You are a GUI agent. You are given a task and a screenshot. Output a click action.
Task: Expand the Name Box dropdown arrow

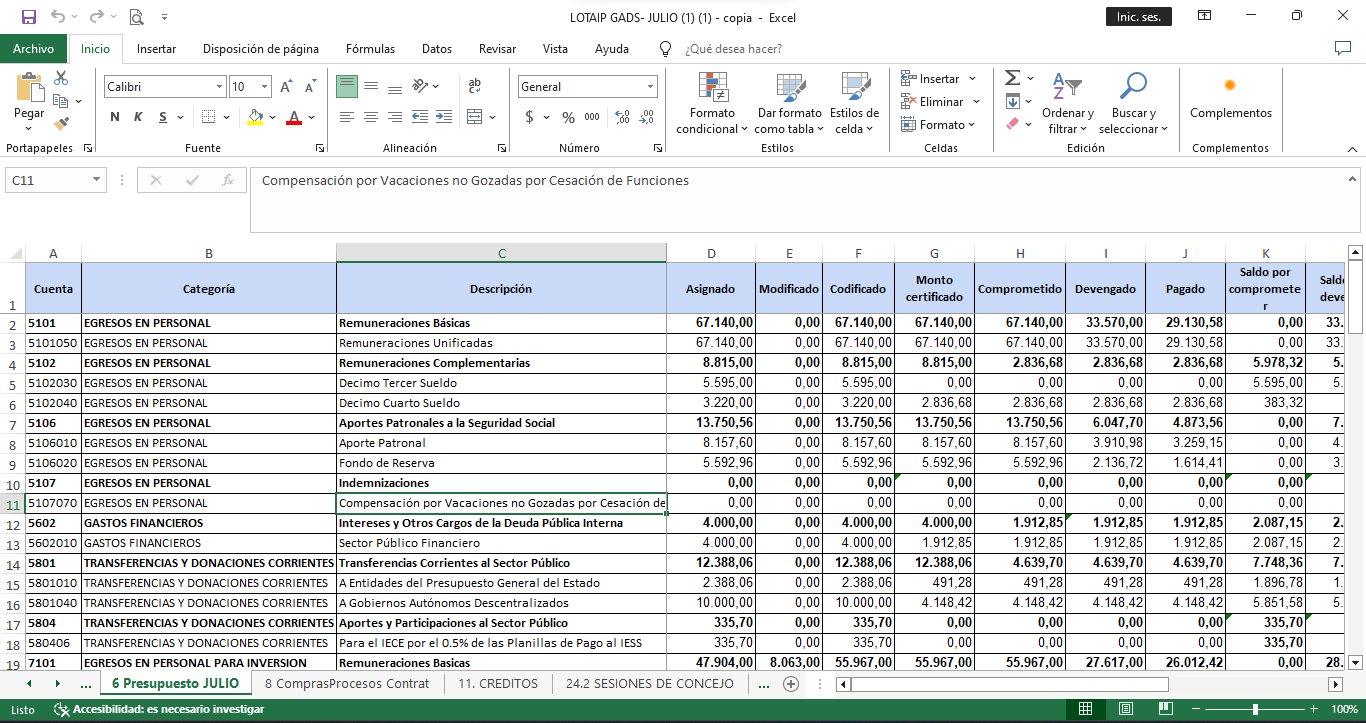(97, 180)
